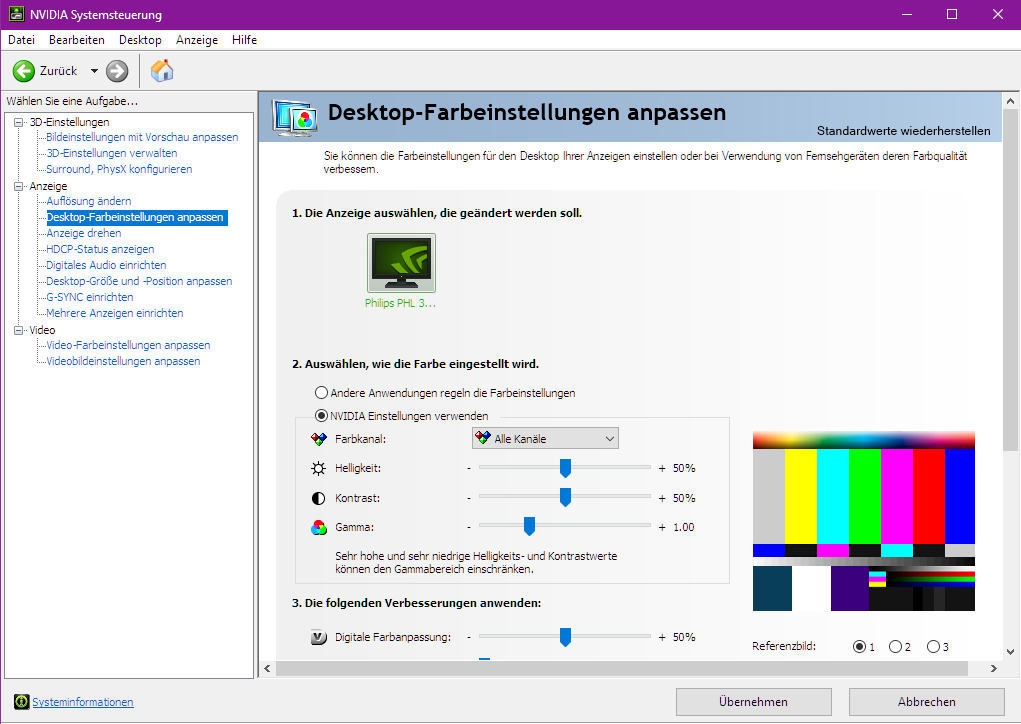Image resolution: width=1021 pixels, height=724 pixels.
Task: Open the Desktop menu
Action: tap(140, 40)
